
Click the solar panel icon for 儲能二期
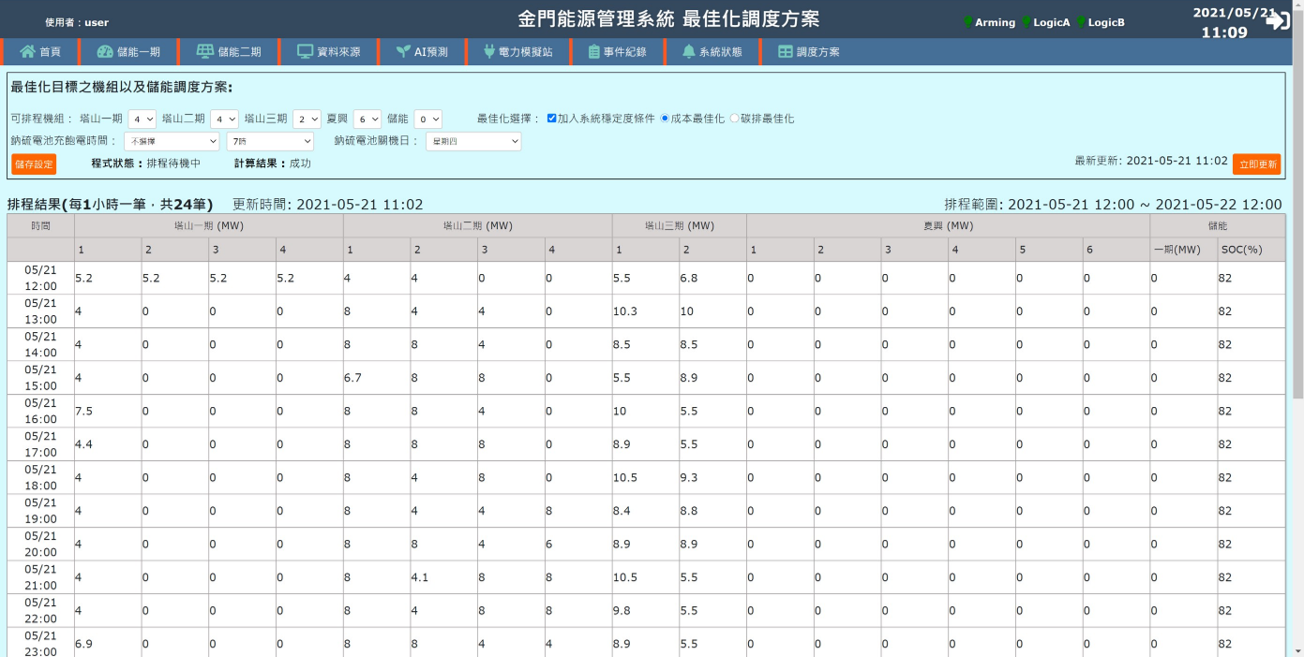(x=205, y=52)
